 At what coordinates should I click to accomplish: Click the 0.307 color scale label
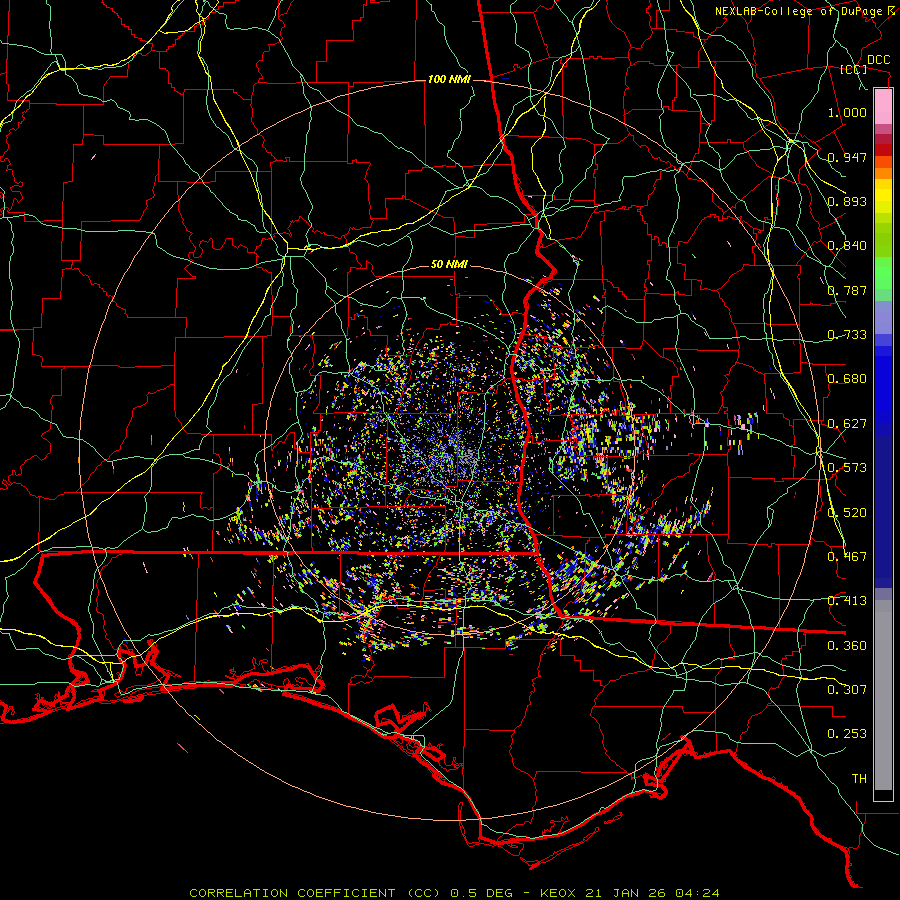tap(847, 690)
